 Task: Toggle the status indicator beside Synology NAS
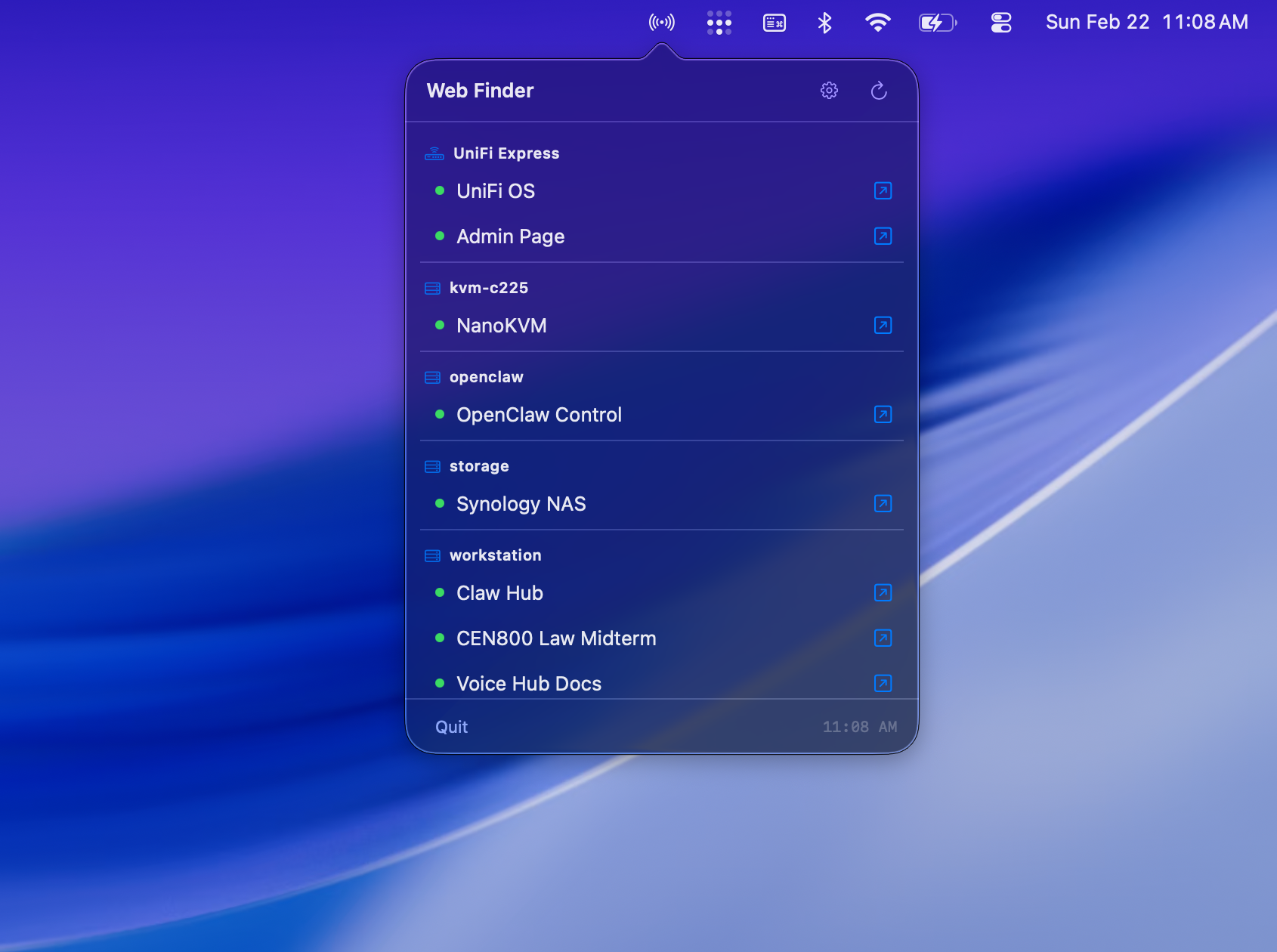click(441, 504)
